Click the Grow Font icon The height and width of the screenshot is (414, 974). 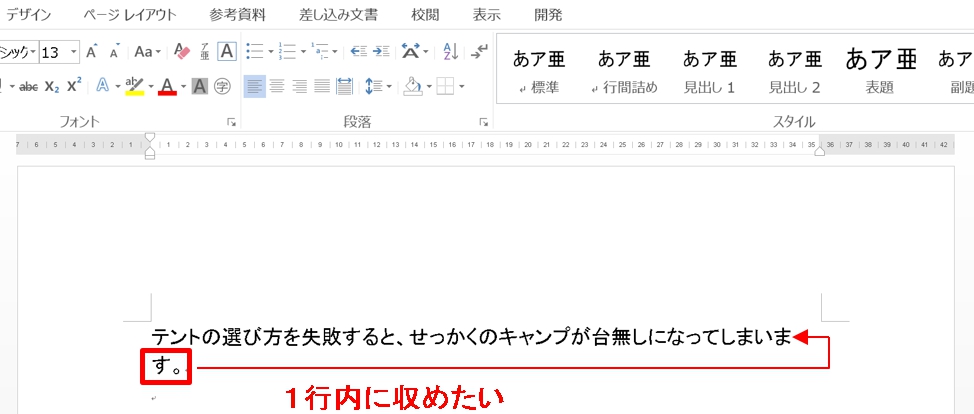click(92, 52)
